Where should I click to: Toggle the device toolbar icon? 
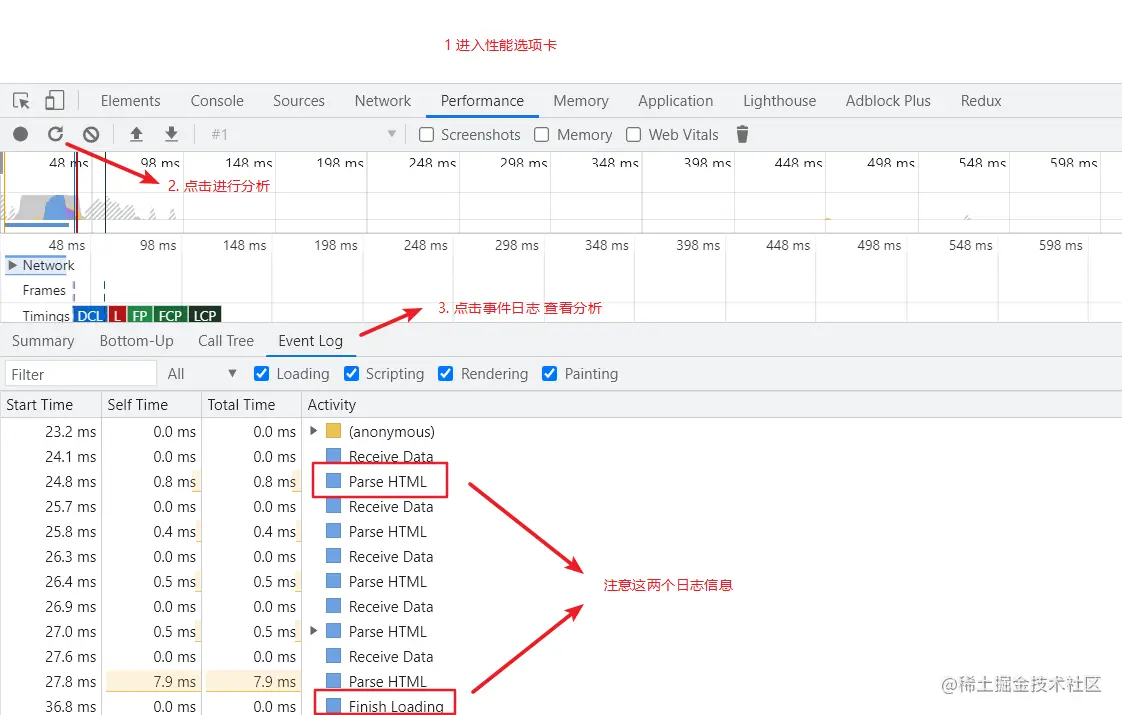point(54,100)
